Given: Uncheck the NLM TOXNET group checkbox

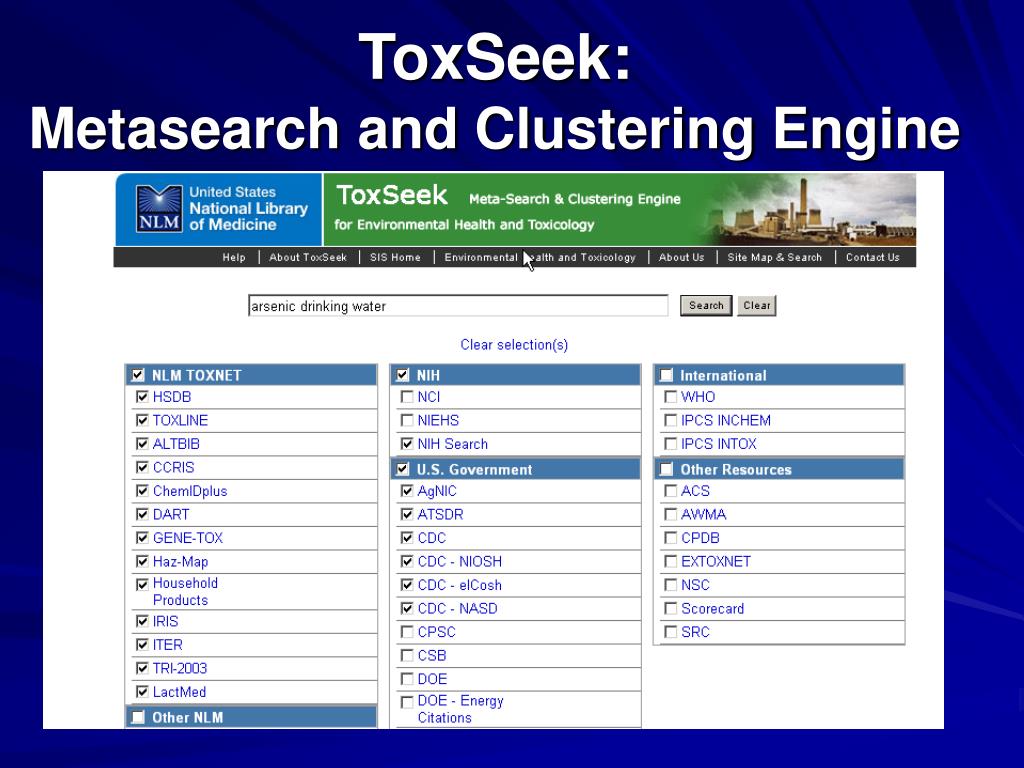Looking at the screenshot, I should click(x=138, y=375).
